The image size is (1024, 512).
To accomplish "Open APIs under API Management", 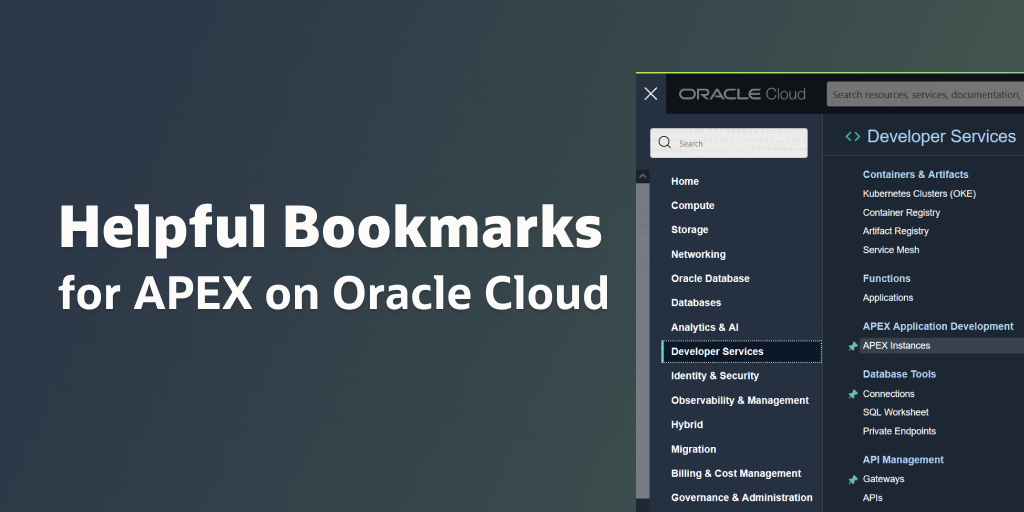I will pos(872,498).
